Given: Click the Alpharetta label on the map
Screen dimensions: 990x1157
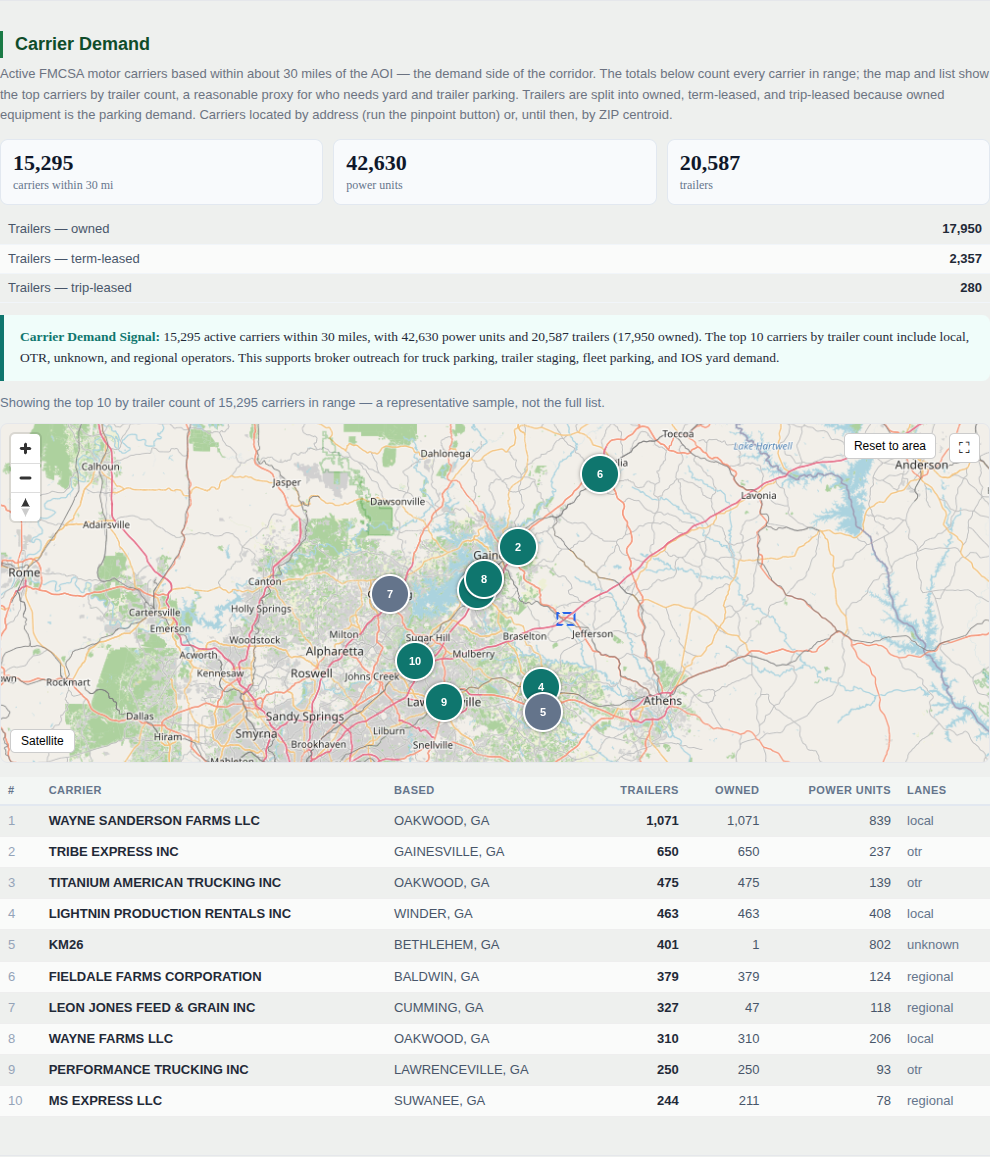Looking at the screenshot, I should pyautogui.click(x=335, y=651).
